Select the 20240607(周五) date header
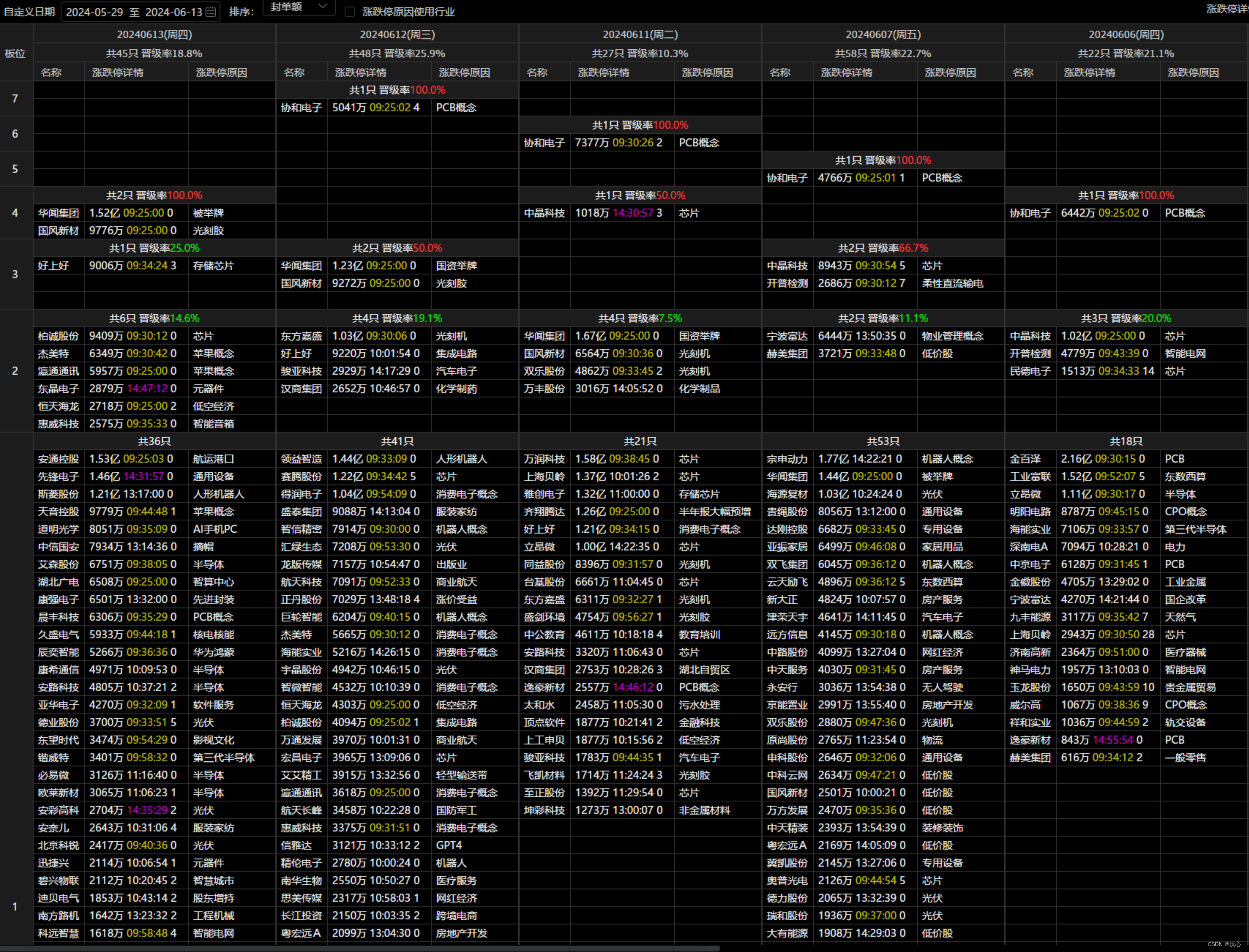 883,35
